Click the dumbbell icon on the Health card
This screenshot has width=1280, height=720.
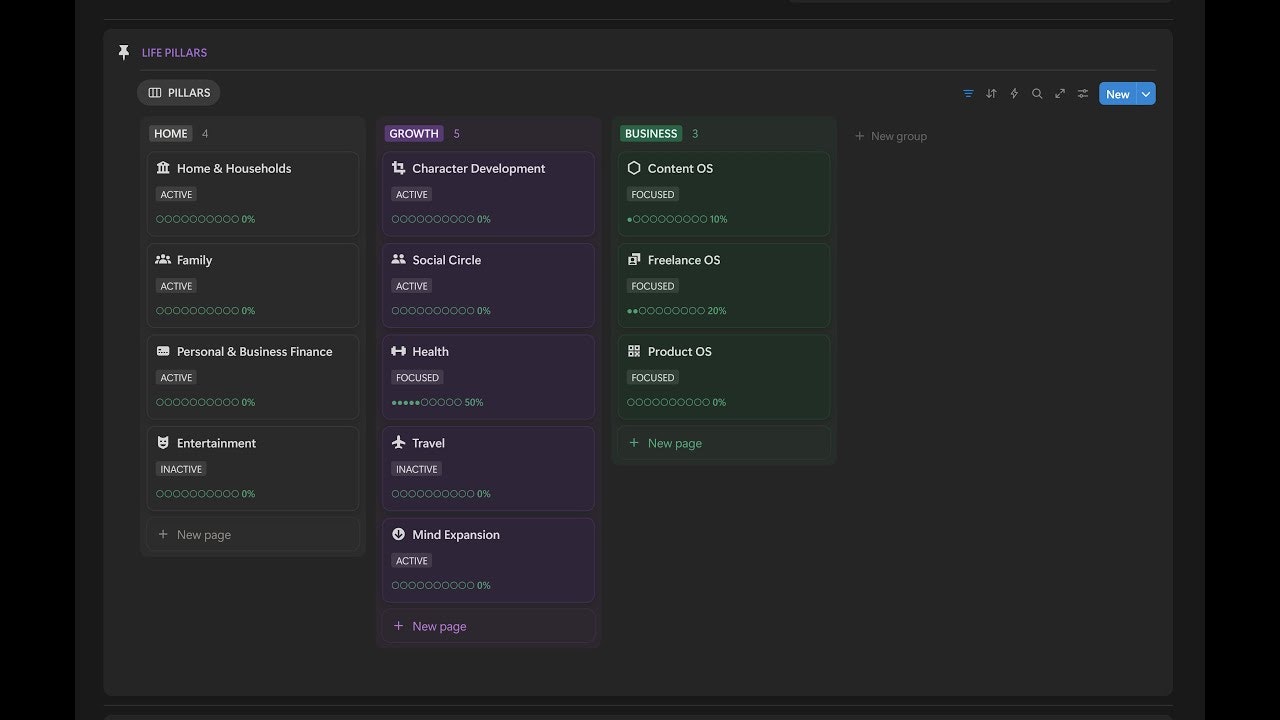tap(398, 351)
